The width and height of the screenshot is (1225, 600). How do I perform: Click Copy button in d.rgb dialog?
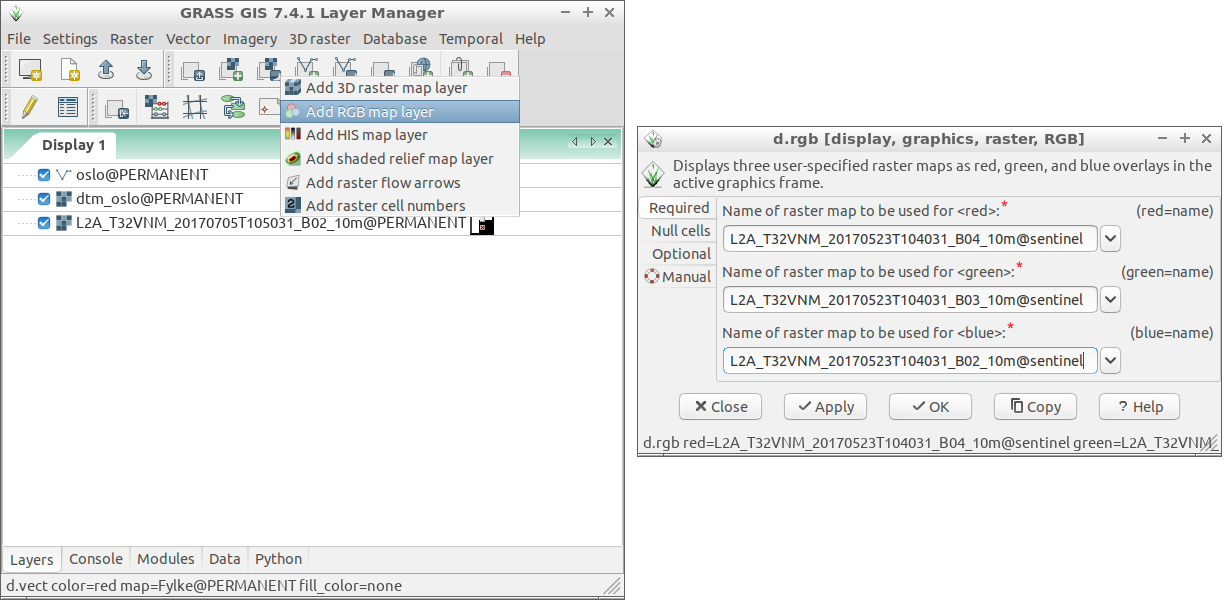(x=1035, y=406)
